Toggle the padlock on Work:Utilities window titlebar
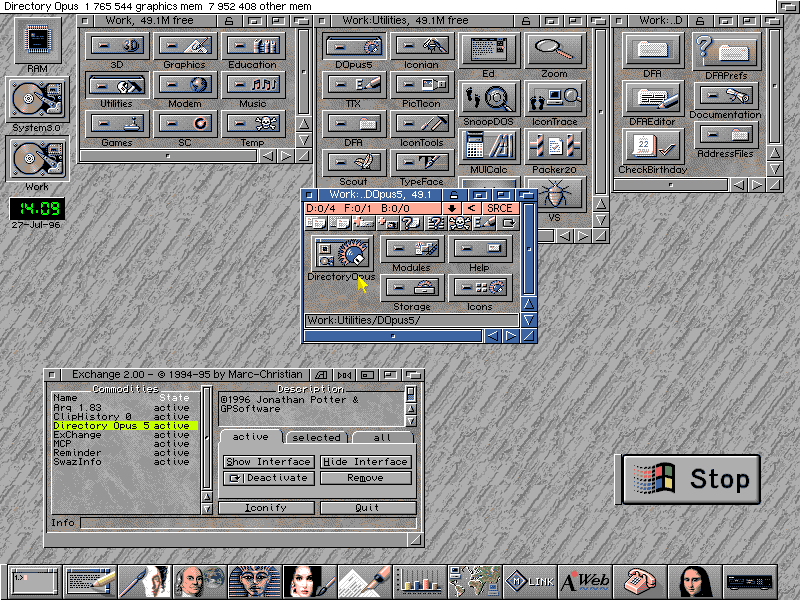Viewport: 800px width, 600px height. pyautogui.click(x=526, y=21)
